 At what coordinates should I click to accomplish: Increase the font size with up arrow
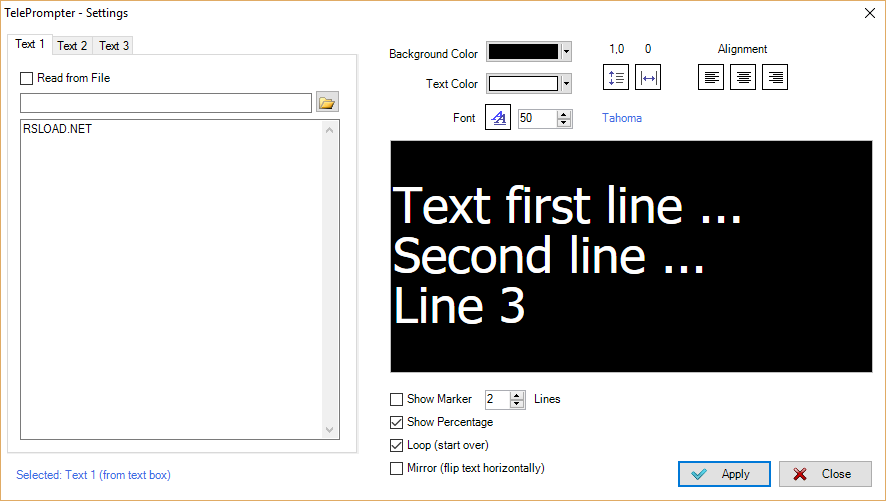click(563, 114)
